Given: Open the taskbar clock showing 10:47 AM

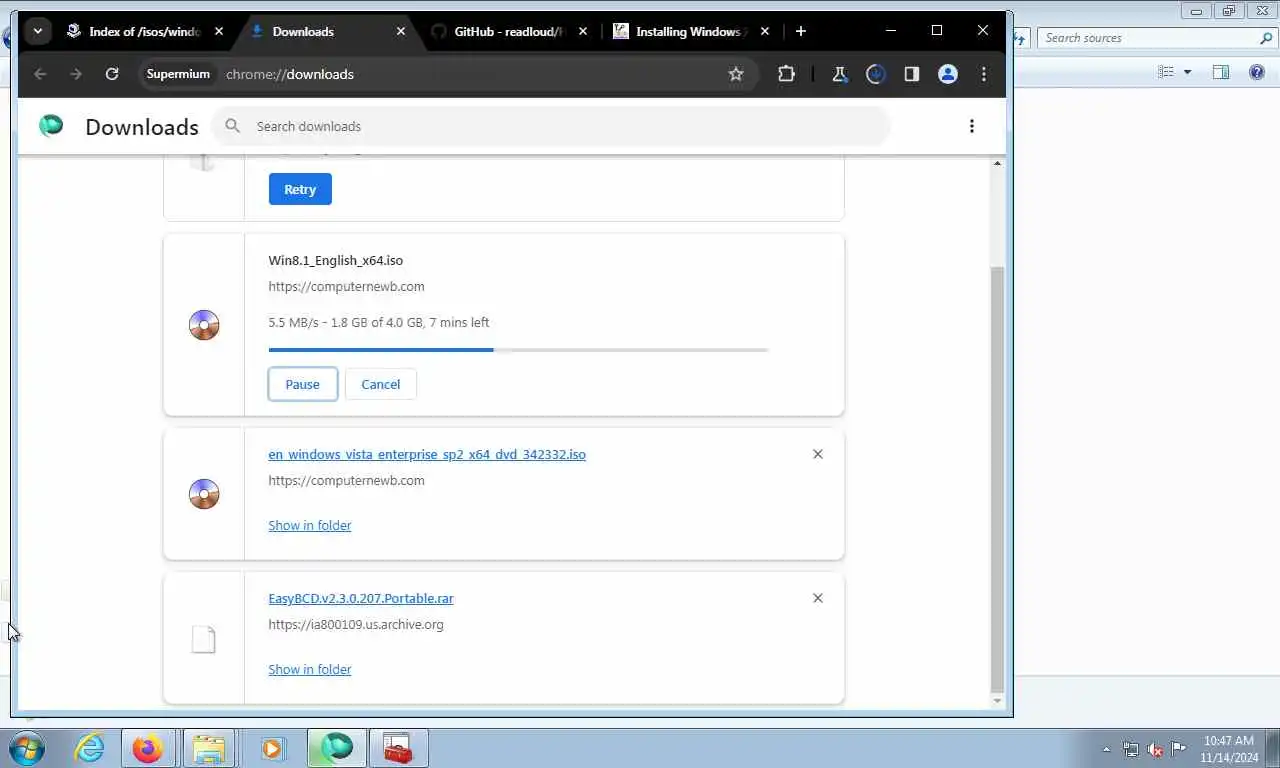Looking at the screenshot, I should click(x=1229, y=749).
